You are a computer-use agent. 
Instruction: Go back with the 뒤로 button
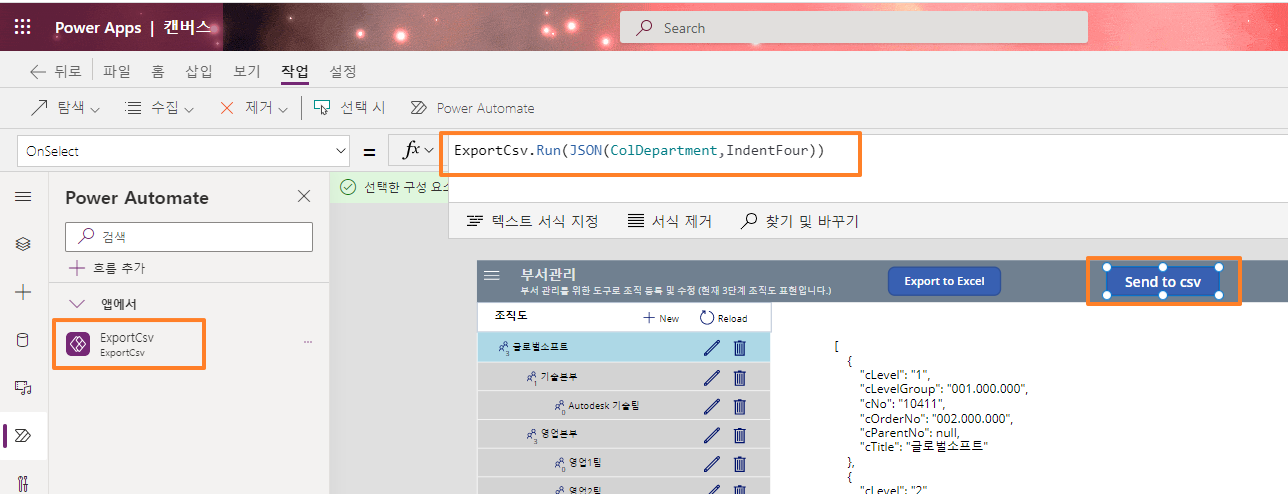click(56, 71)
